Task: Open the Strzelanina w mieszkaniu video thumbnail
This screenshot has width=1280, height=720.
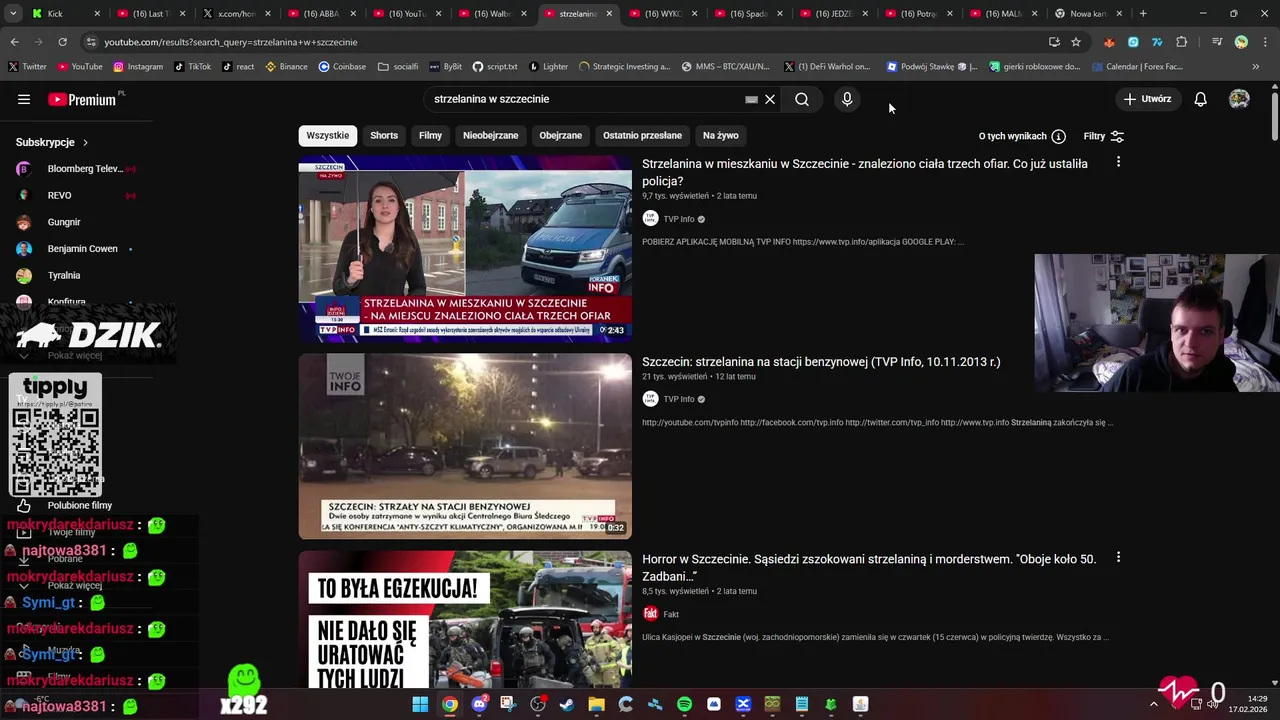Action: point(465,249)
